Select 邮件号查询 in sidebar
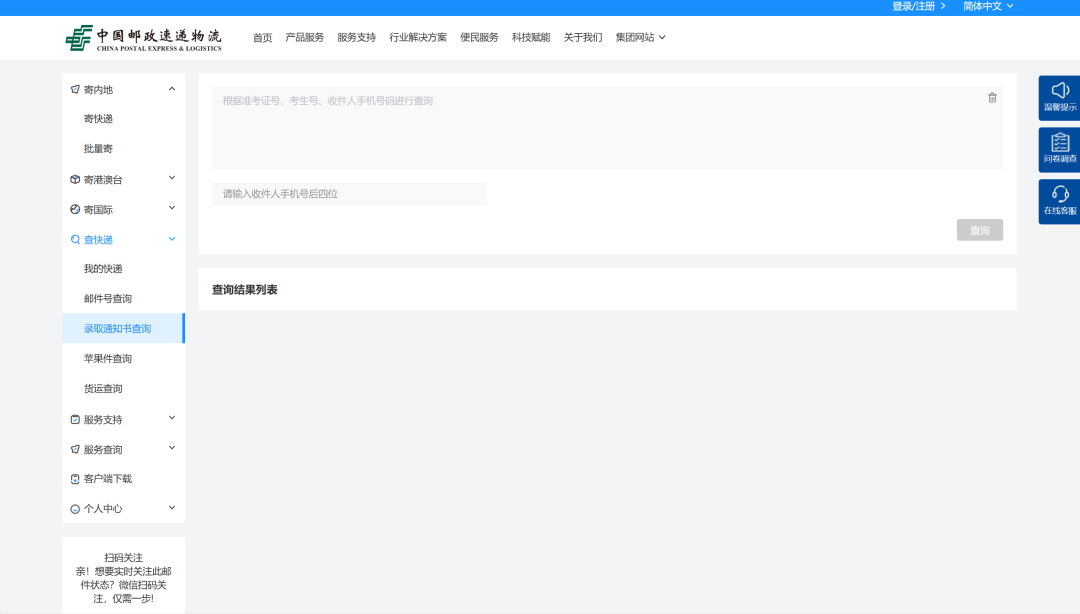This screenshot has width=1080, height=614. [x=108, y=298]
